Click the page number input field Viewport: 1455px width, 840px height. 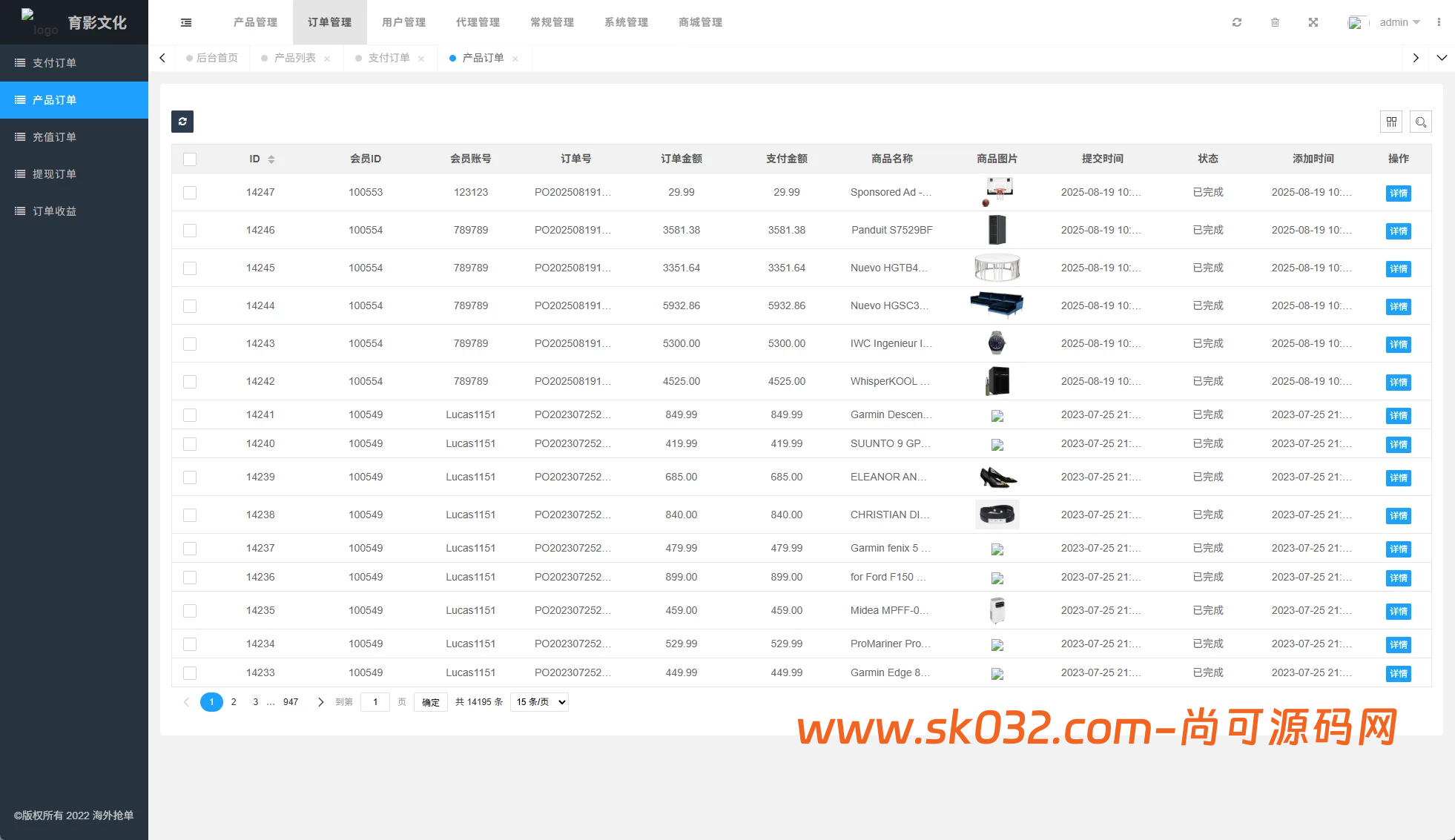[x=375, y=701]
